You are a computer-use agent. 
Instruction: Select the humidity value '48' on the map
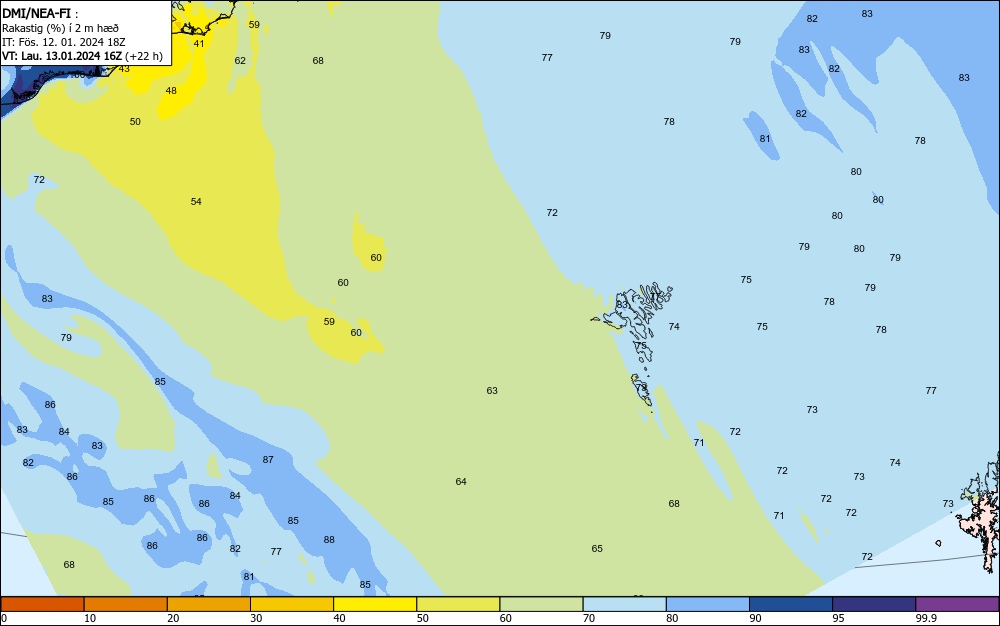point(171,91)
